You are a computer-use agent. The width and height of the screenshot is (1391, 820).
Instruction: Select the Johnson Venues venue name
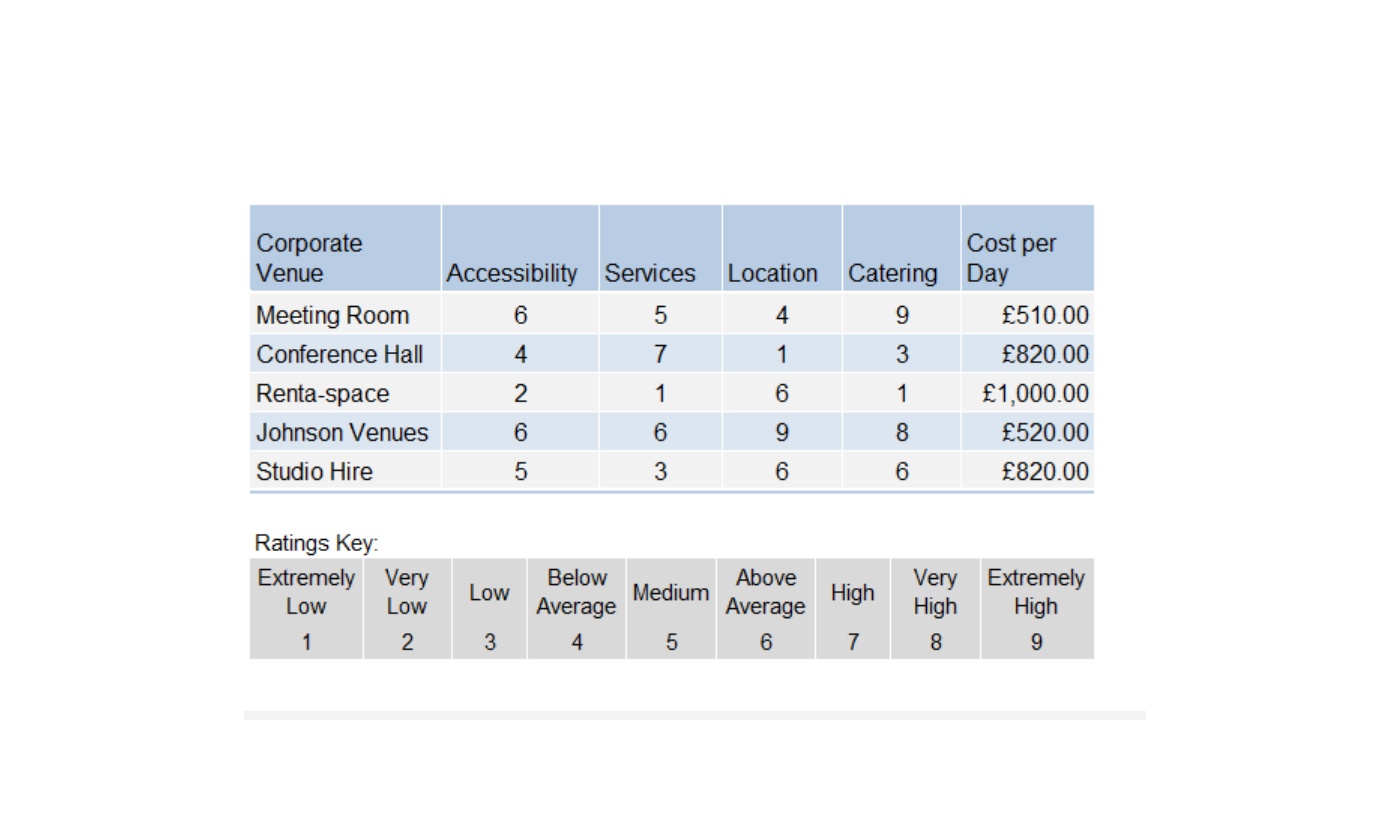342,432
